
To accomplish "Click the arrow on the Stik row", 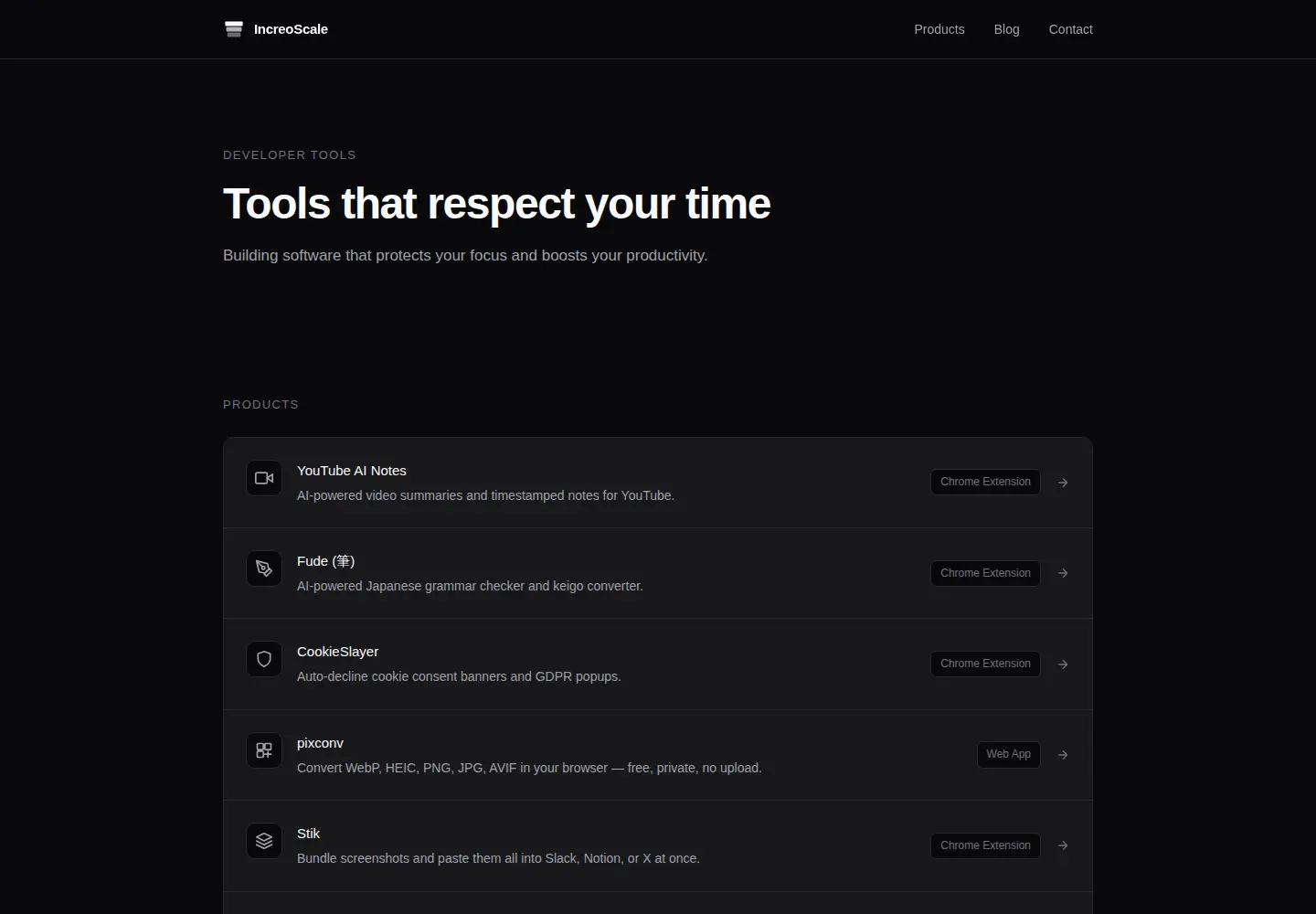I will pos(1063,845).
